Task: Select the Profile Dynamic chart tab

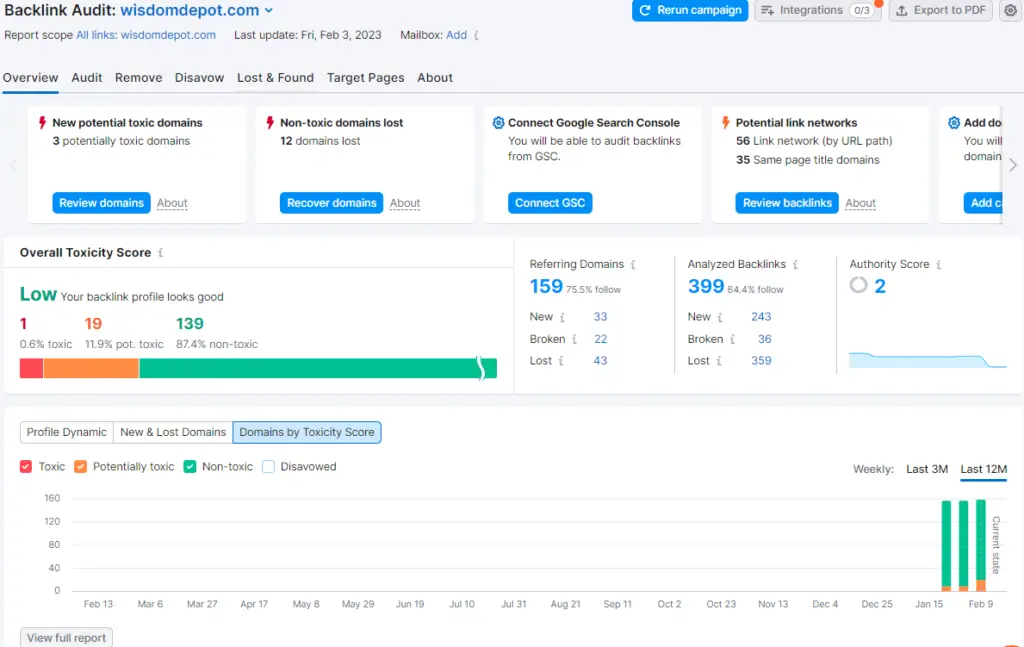Action: coord(67,432)
